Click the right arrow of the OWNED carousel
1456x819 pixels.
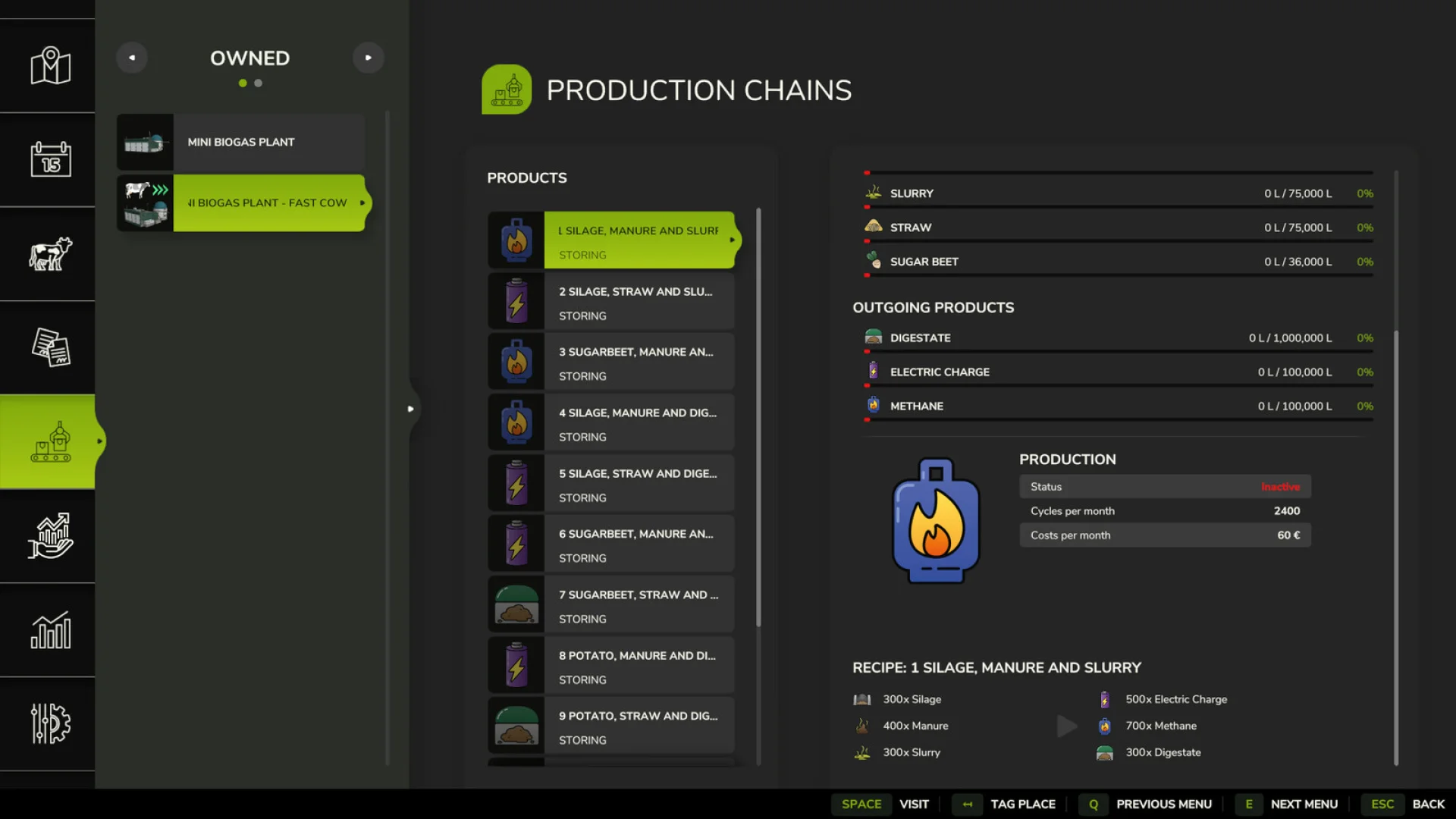369,57
